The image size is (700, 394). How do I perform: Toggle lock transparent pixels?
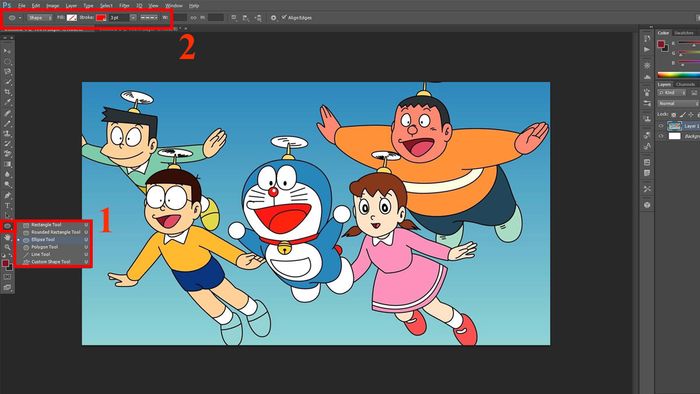click(x=674, y=115)
